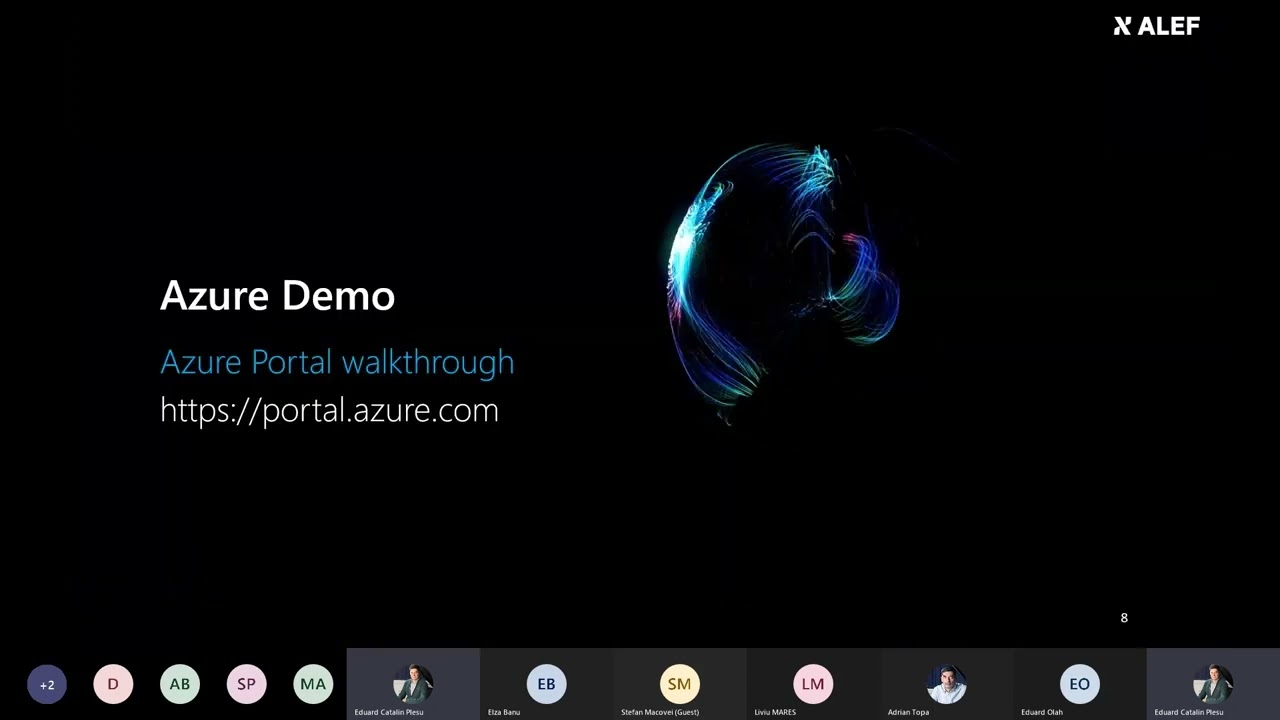Viewport: 1280px width, 720px height.
Task: Click the https://portal.azure.com link on slide
Action: tap(329, 410)
